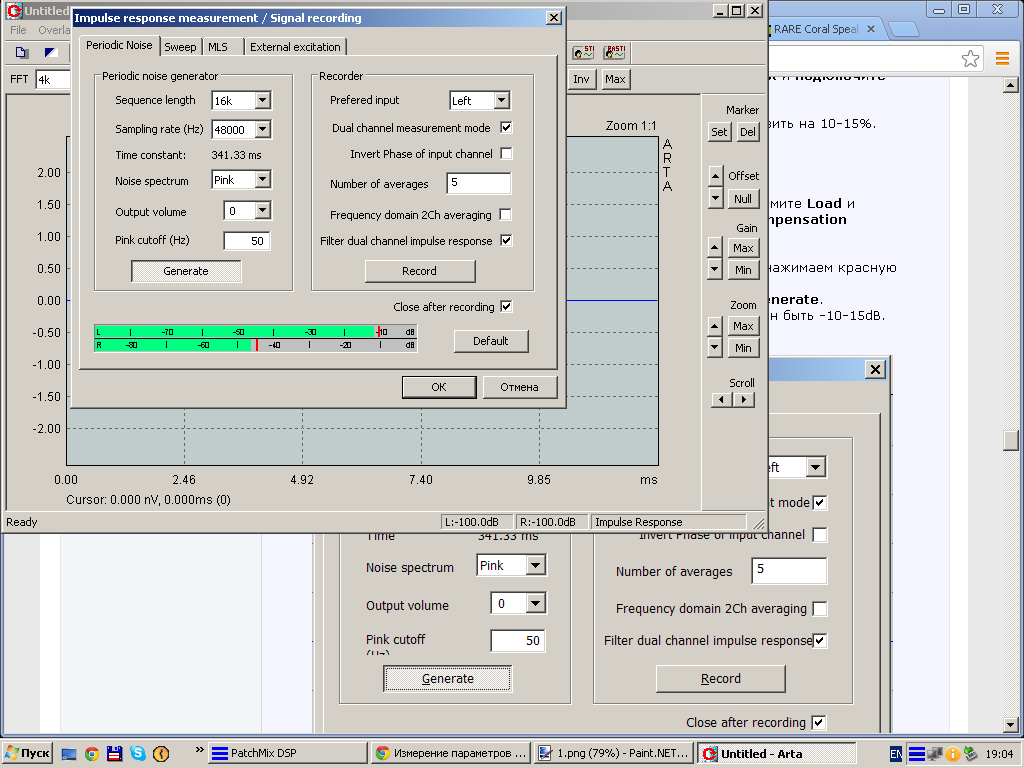Toggle Close after recording checkbox
This screenshot has height=768, width=1024.
click(x=506, y=307)
